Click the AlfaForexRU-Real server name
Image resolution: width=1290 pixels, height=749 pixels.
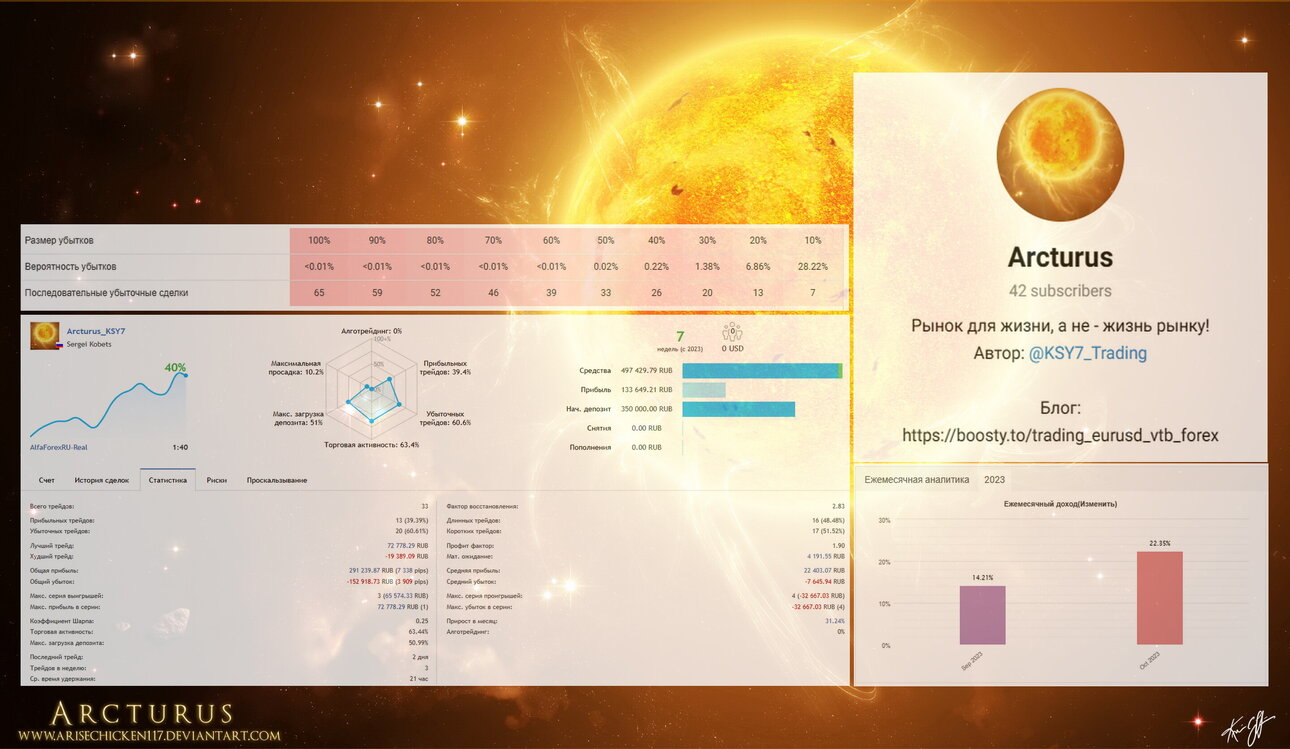click(x=59, y=447)
